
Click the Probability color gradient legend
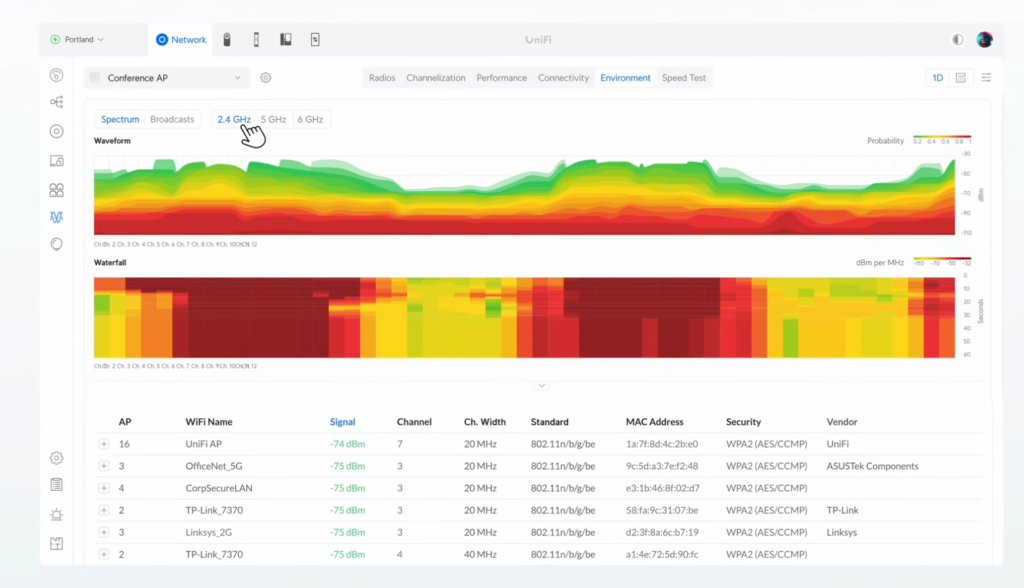[941, 137]
